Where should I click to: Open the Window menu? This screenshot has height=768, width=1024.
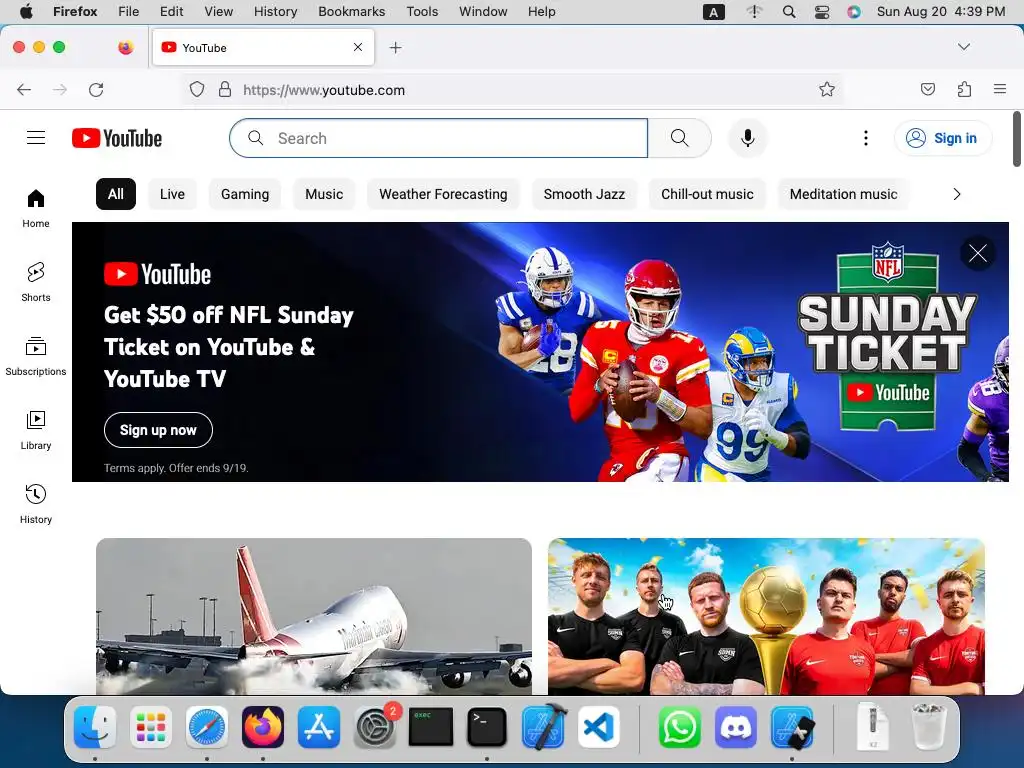[483, 12]
